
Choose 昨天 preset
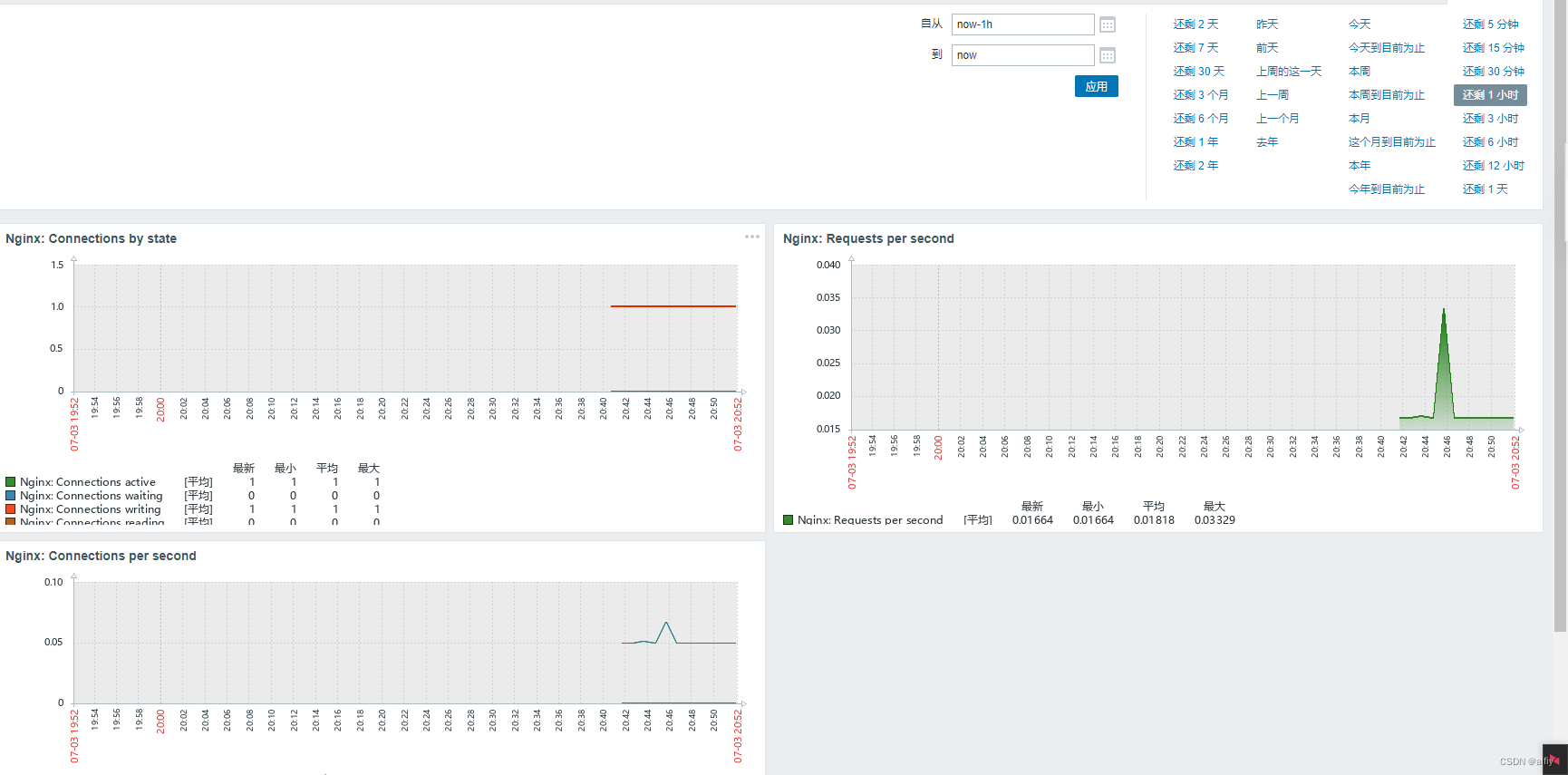click(x=1267, y=24)
